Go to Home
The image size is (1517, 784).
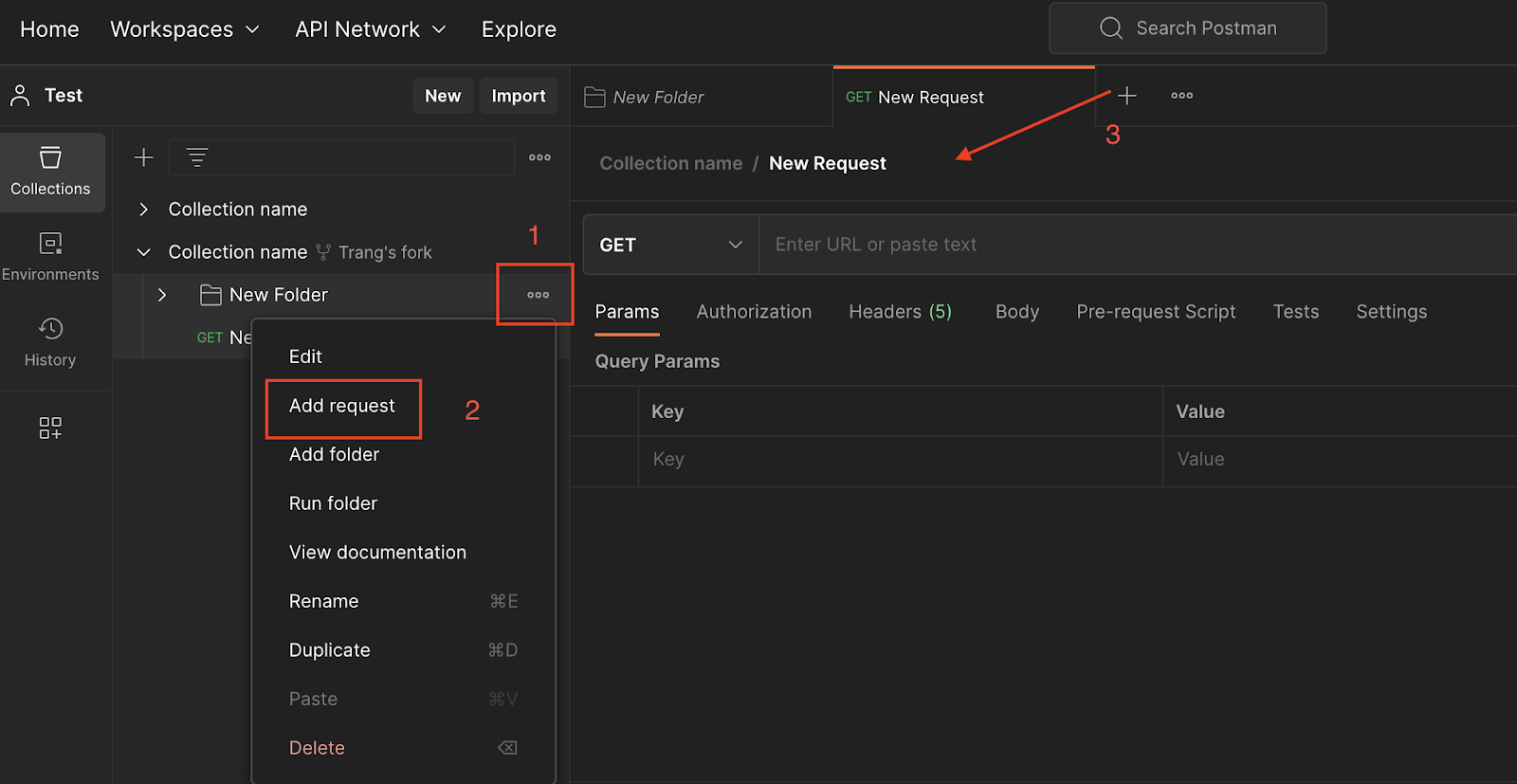point(49,29)
